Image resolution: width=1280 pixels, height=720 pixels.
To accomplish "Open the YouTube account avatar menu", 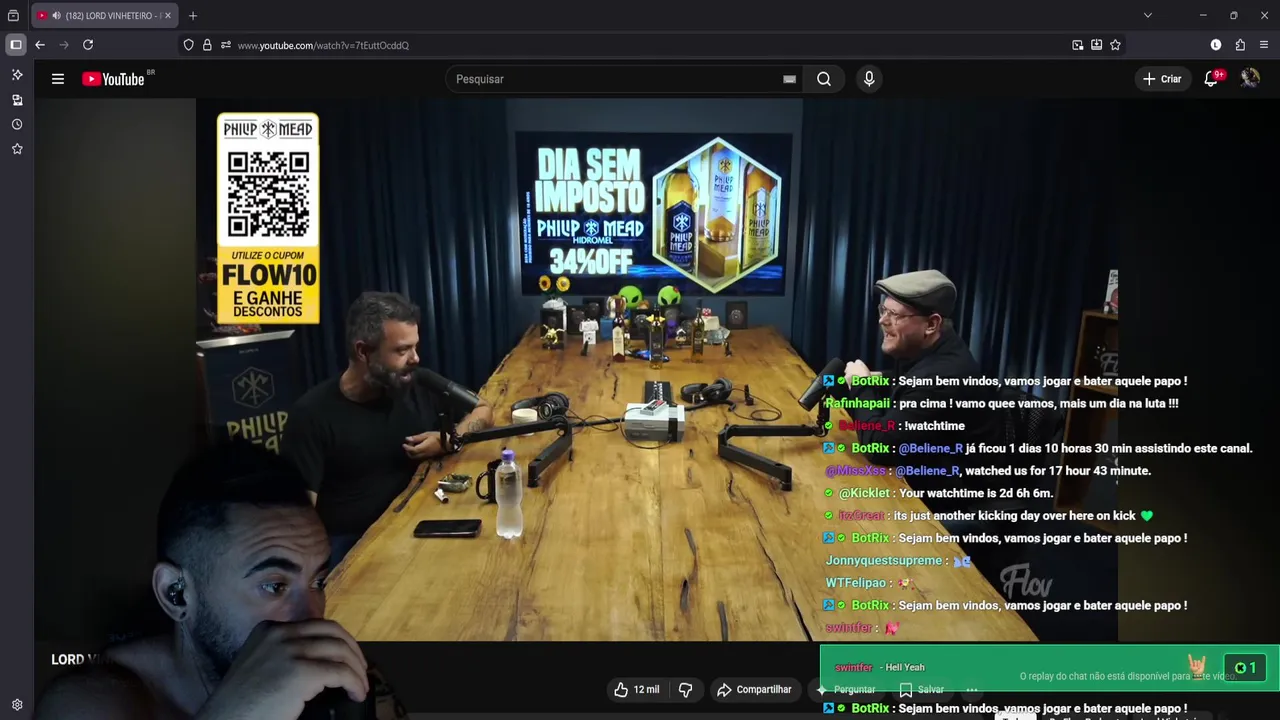I will tap(1250, 79).
